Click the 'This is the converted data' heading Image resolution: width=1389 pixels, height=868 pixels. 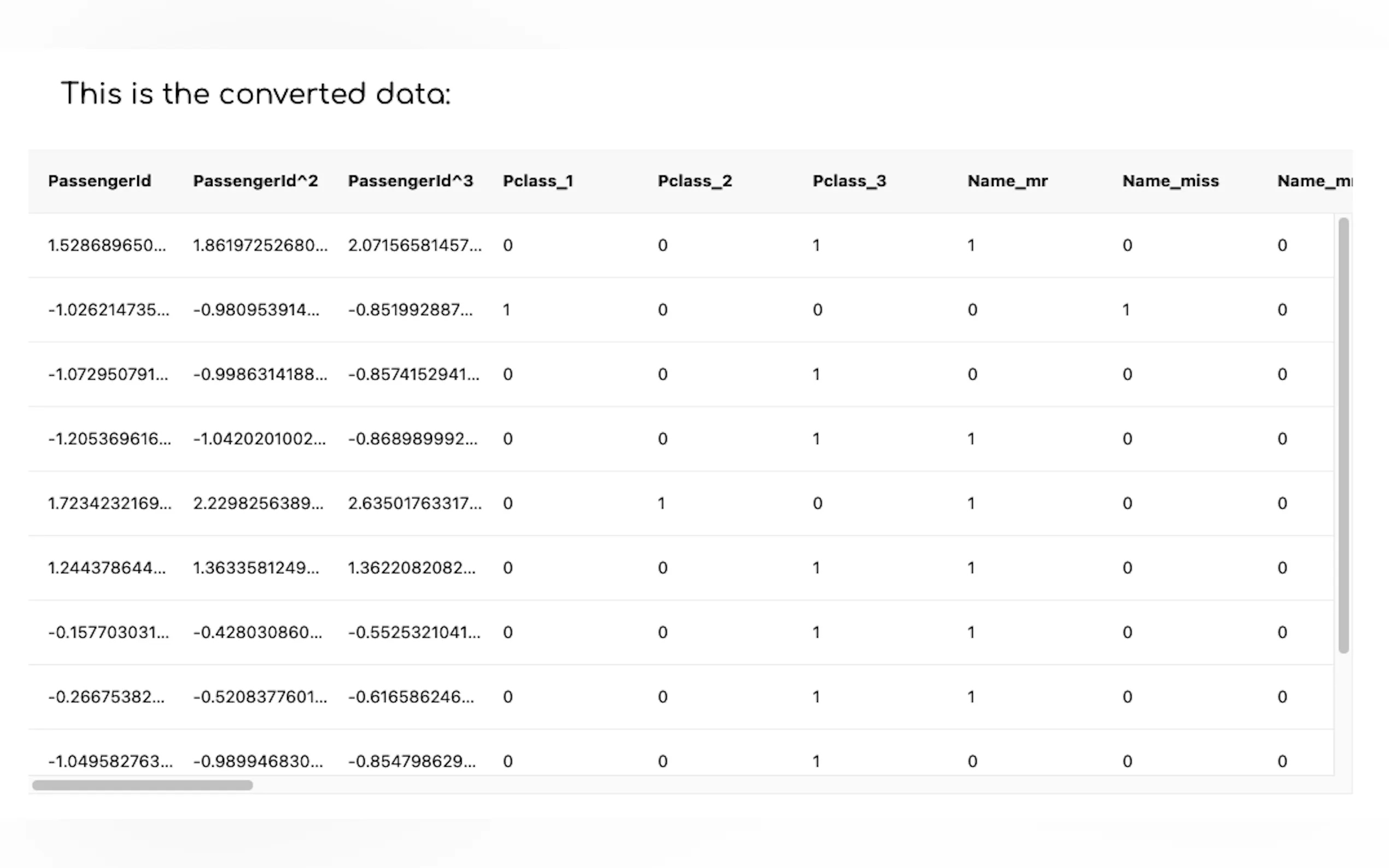click(255, 93)
